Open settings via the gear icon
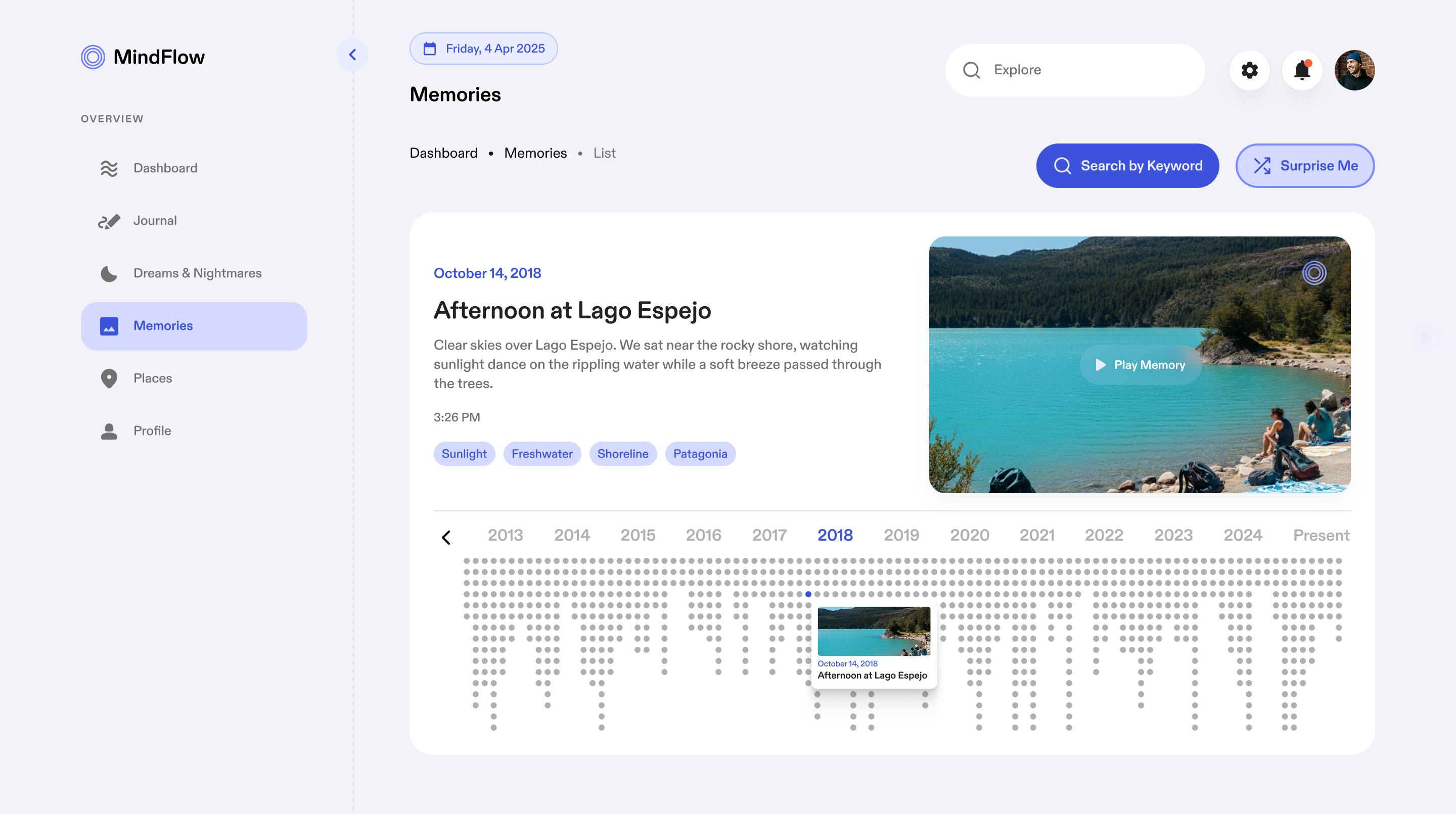The width and height of the screenshot is (1456, 814). point(1250,70)
